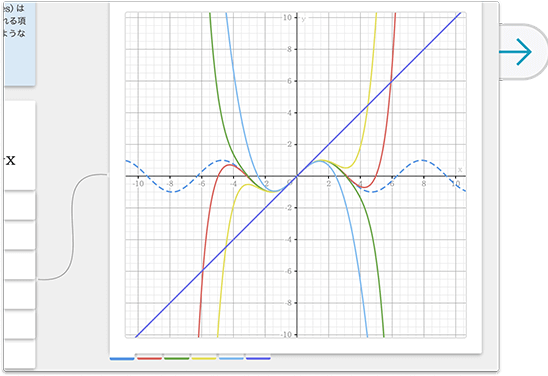Select the red curve tab below graph
Viewport: 548px width, 376px height.
coord(149,357)
